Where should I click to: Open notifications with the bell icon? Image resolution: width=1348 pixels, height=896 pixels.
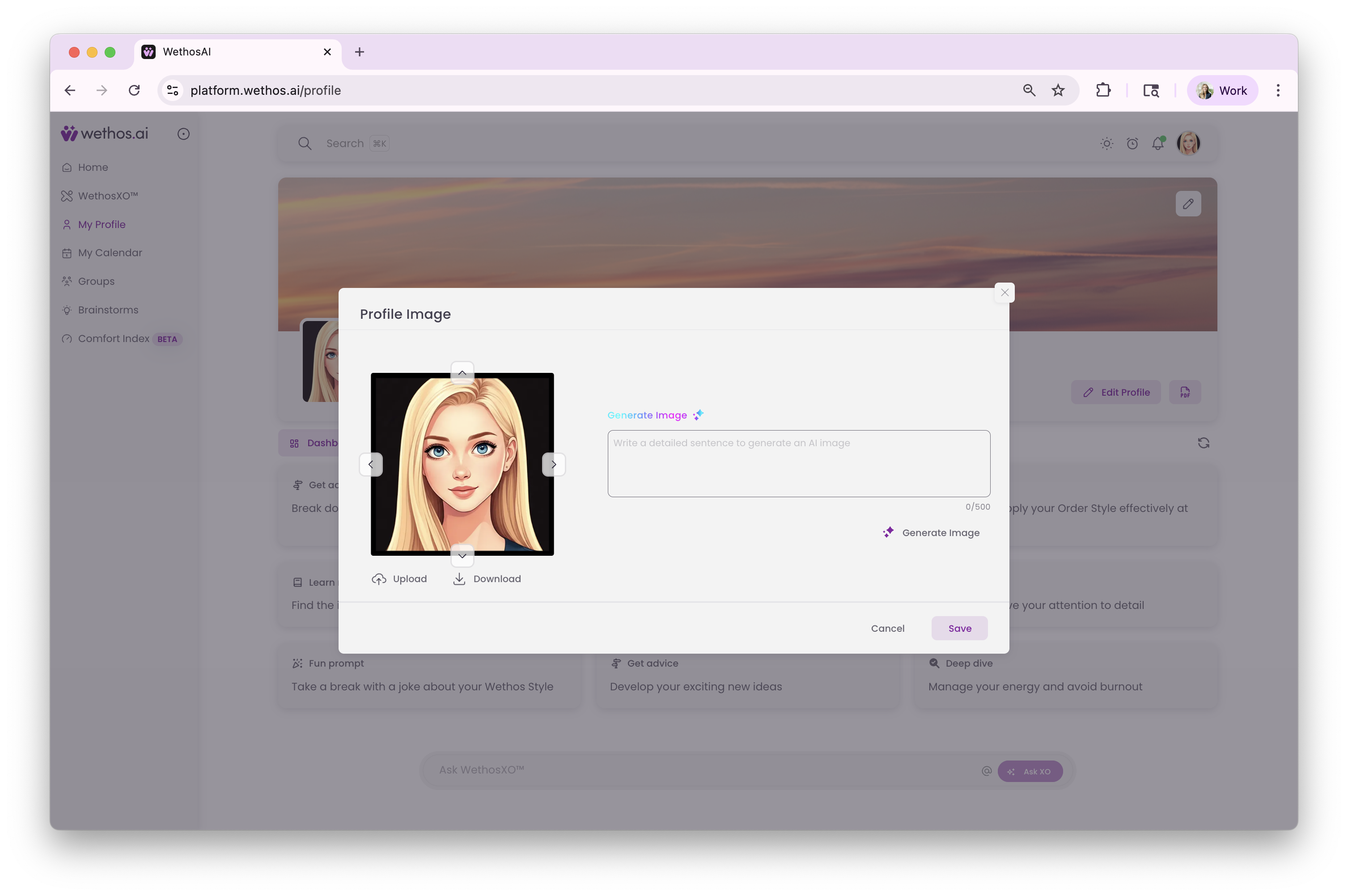pyautogui.click(x=1158, y=144)
